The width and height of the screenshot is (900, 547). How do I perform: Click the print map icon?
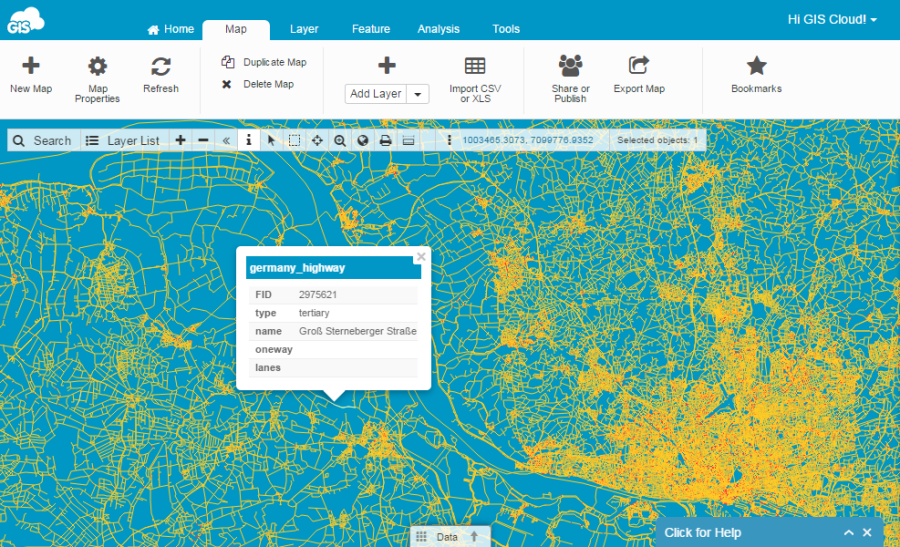pos(386,141)
